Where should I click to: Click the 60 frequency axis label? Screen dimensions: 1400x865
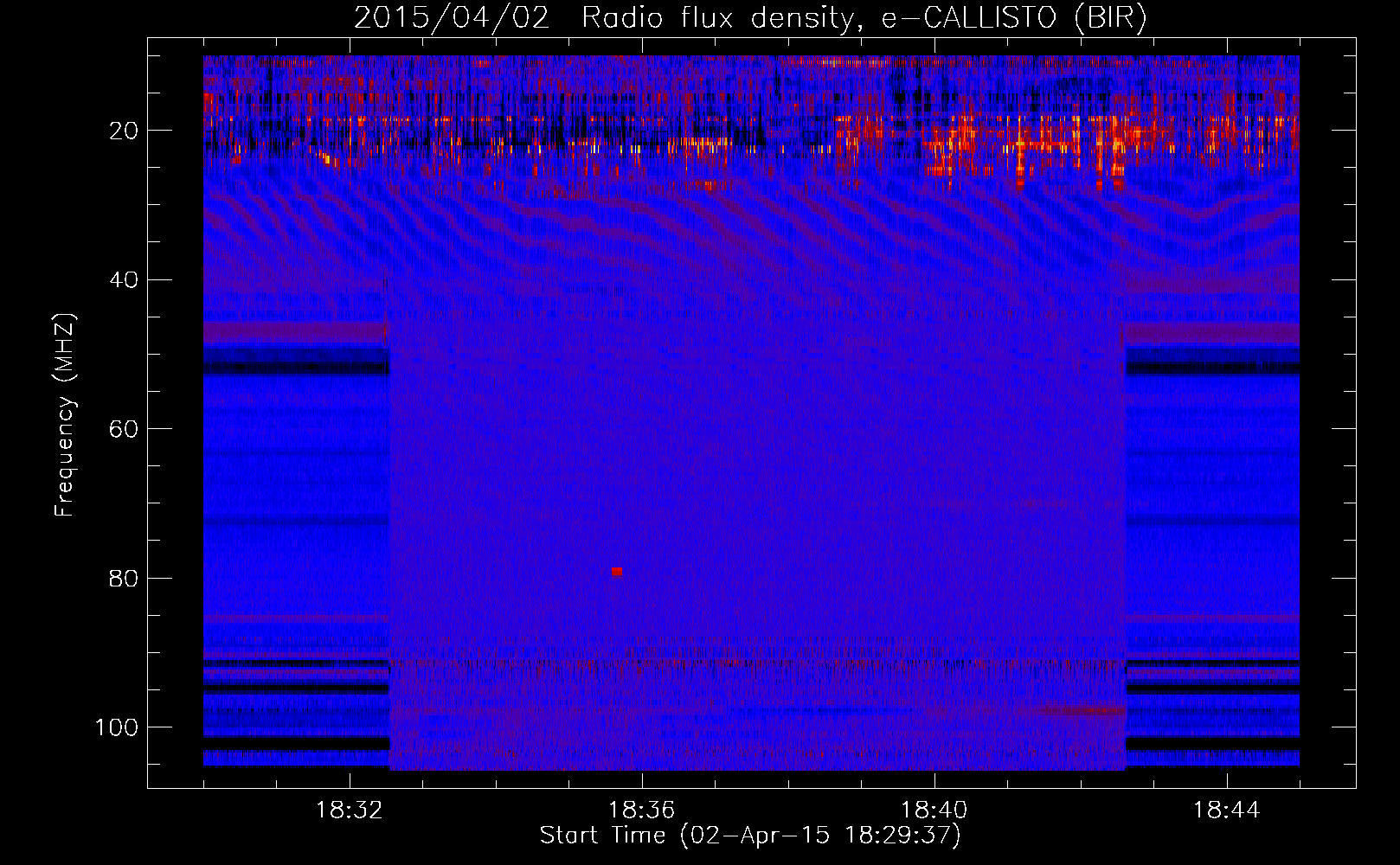click(125, 429)
